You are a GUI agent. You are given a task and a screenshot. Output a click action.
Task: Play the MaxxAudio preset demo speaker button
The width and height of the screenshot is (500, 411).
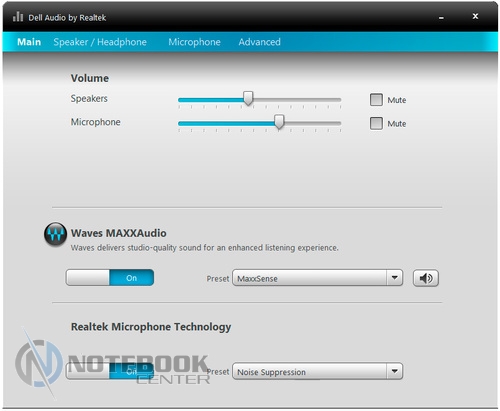pos(426,278)
